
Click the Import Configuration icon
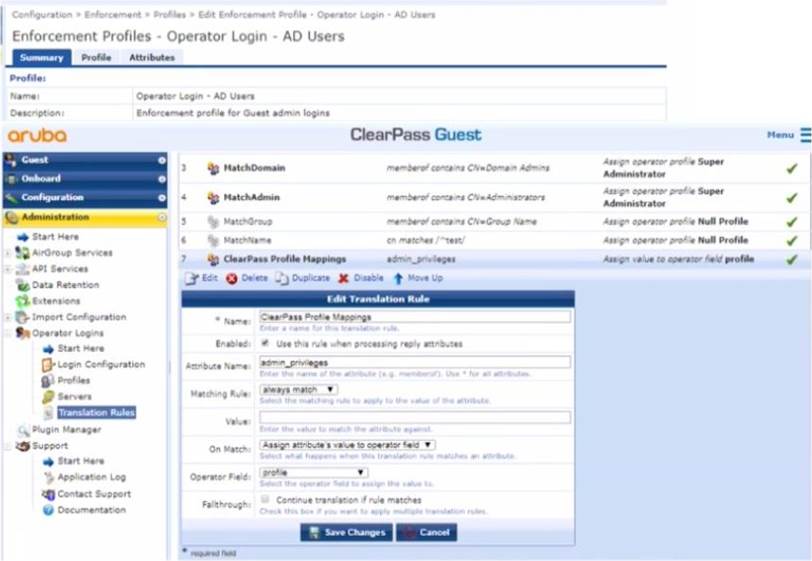[22, 317]
